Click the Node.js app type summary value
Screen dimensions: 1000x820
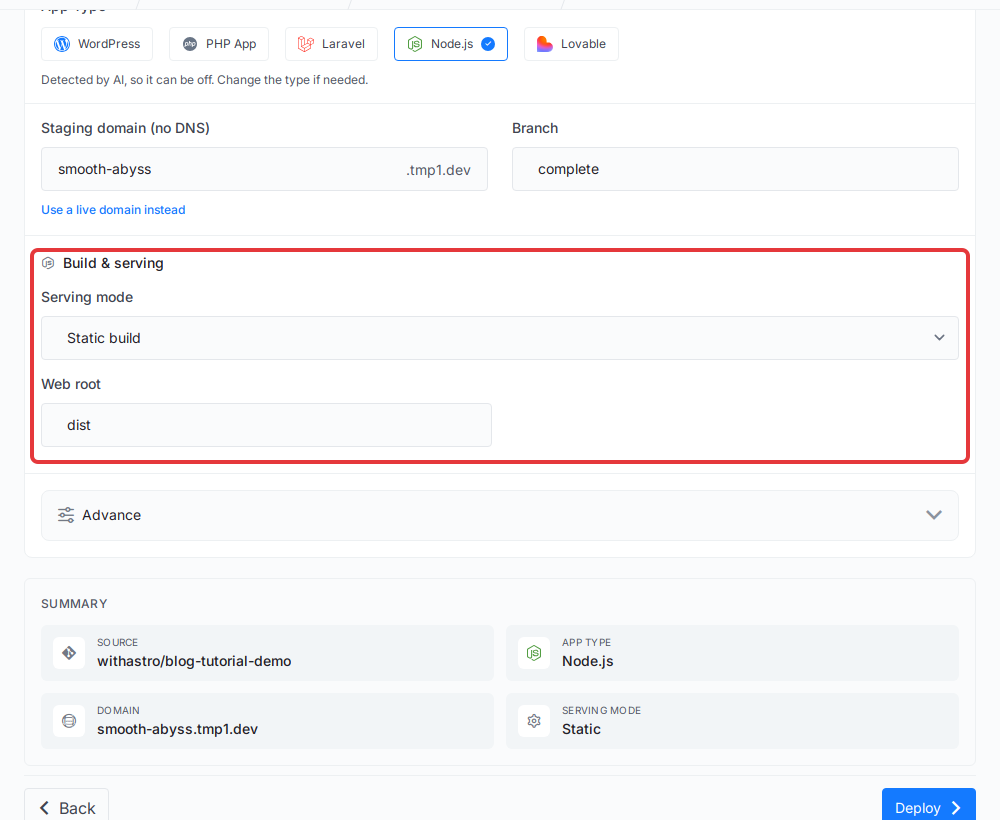(x=587, y=661)
